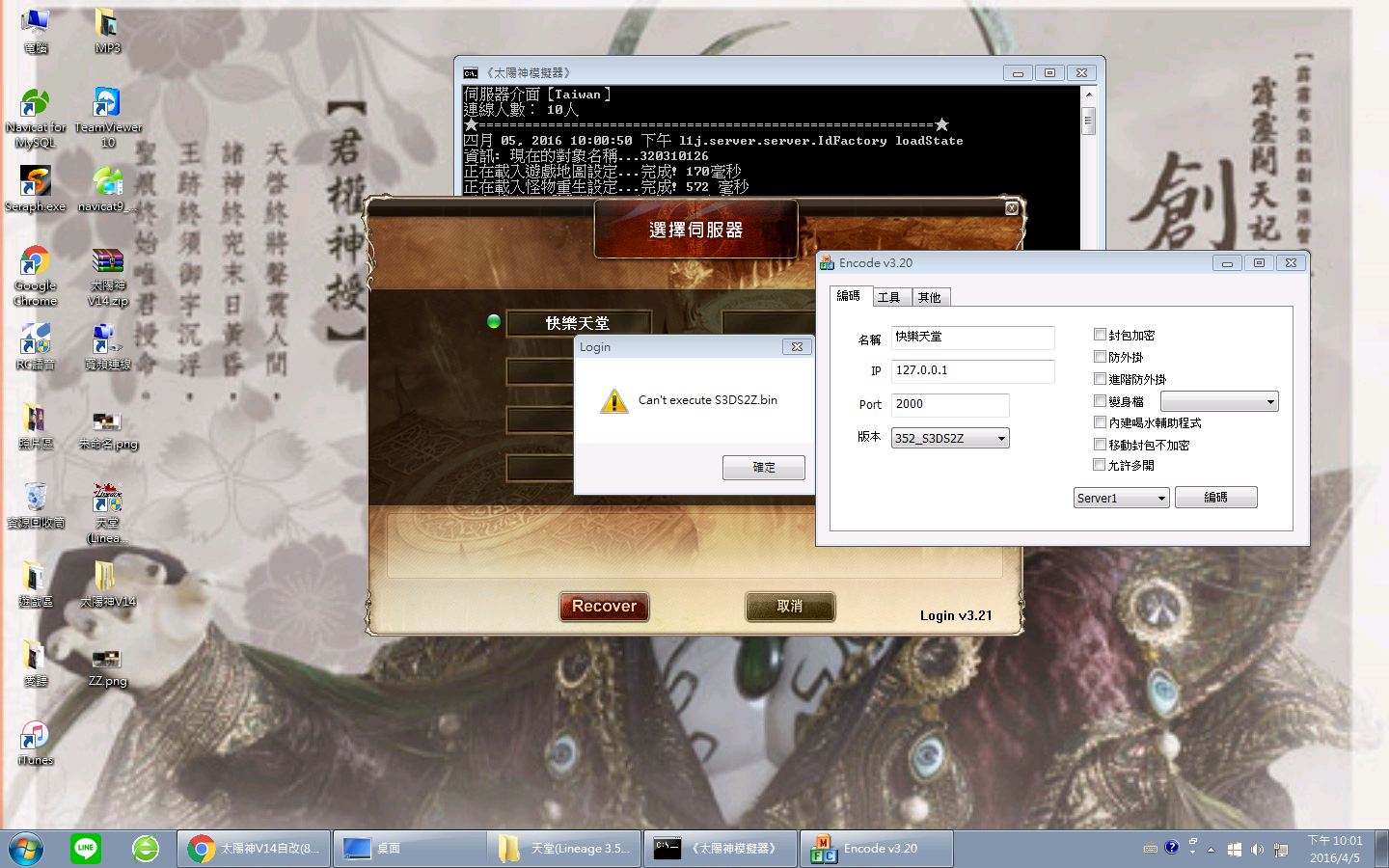Image resolution: width=1389 pixels, height=868 pixels.
Task: Select the RC語音 desktop shortcut
Action: click(36, 347)
